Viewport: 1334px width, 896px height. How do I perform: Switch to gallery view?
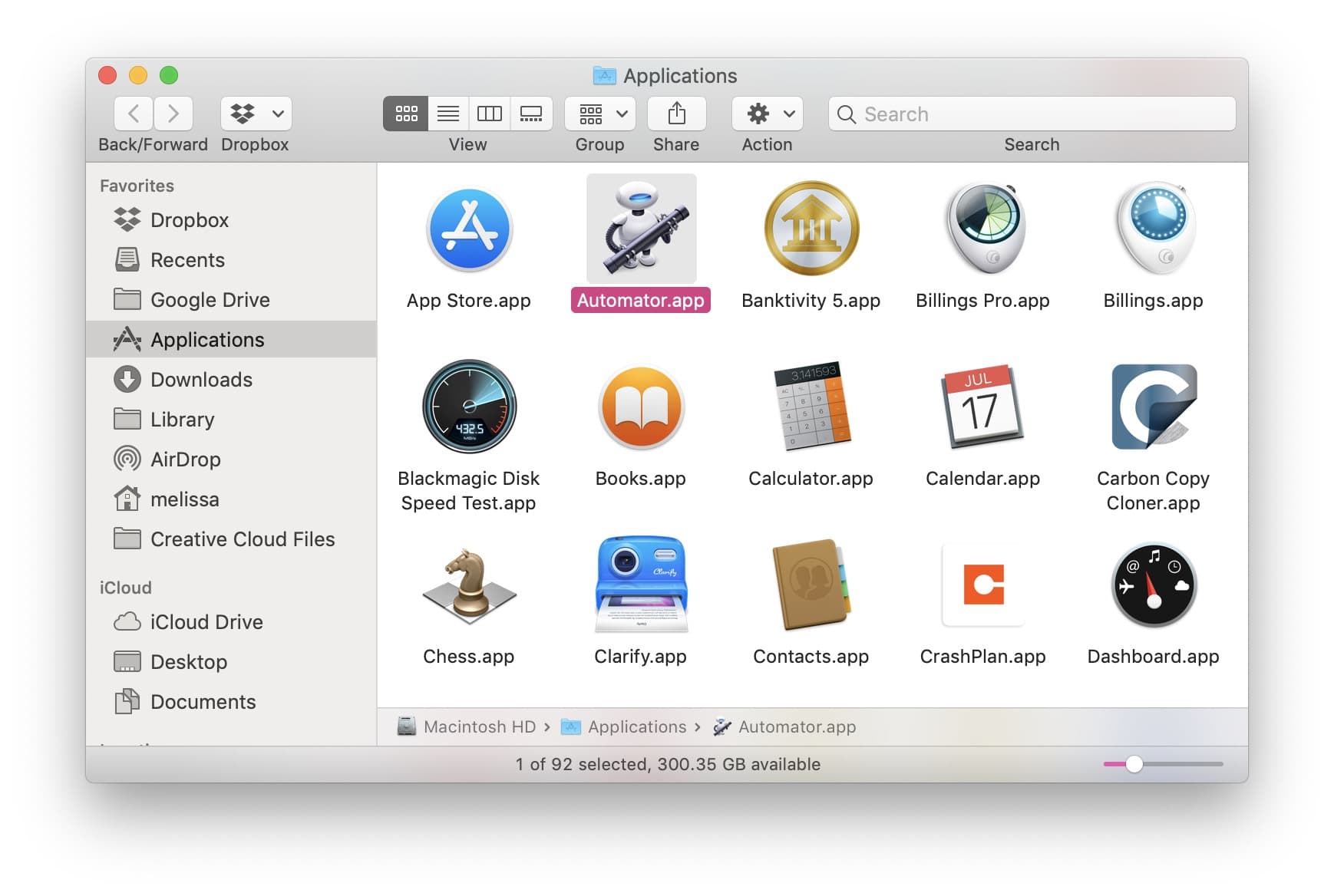[531, 114]
